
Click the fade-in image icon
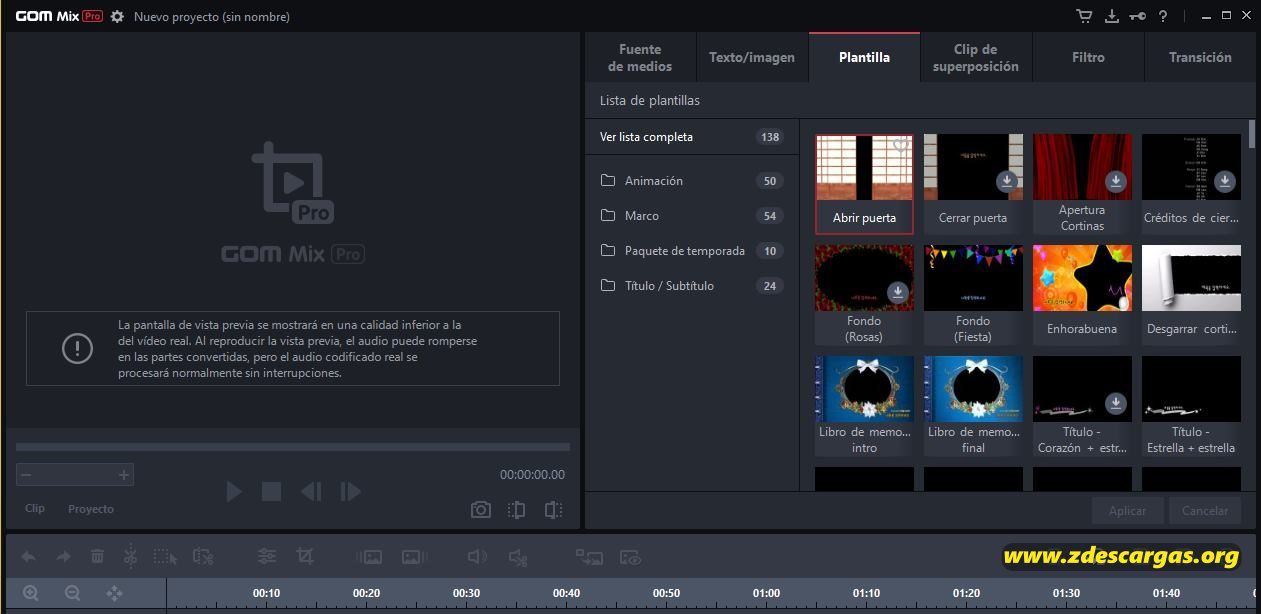pos(370,557)
